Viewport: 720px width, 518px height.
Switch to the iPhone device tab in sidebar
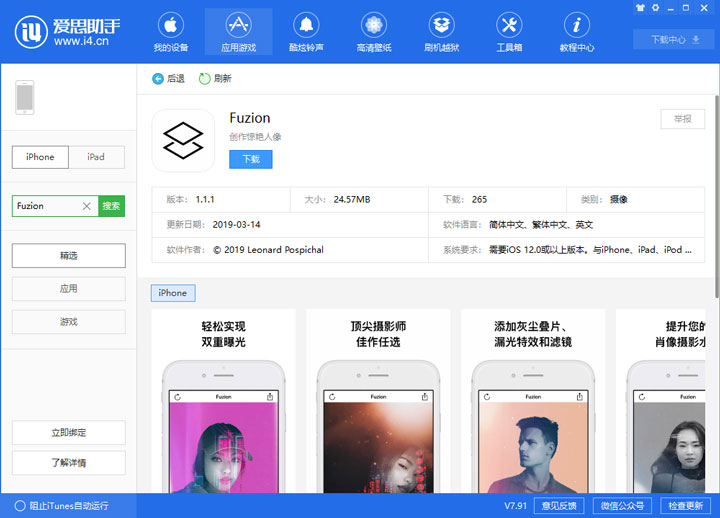click(40, 157)
